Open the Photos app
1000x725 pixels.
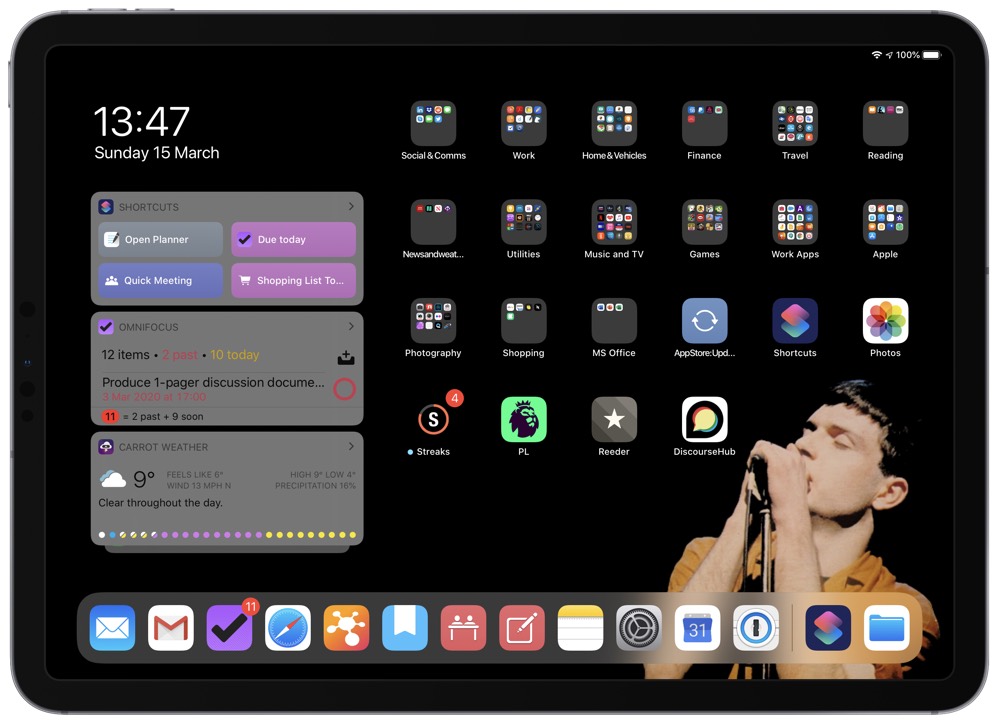click(886, 321)
